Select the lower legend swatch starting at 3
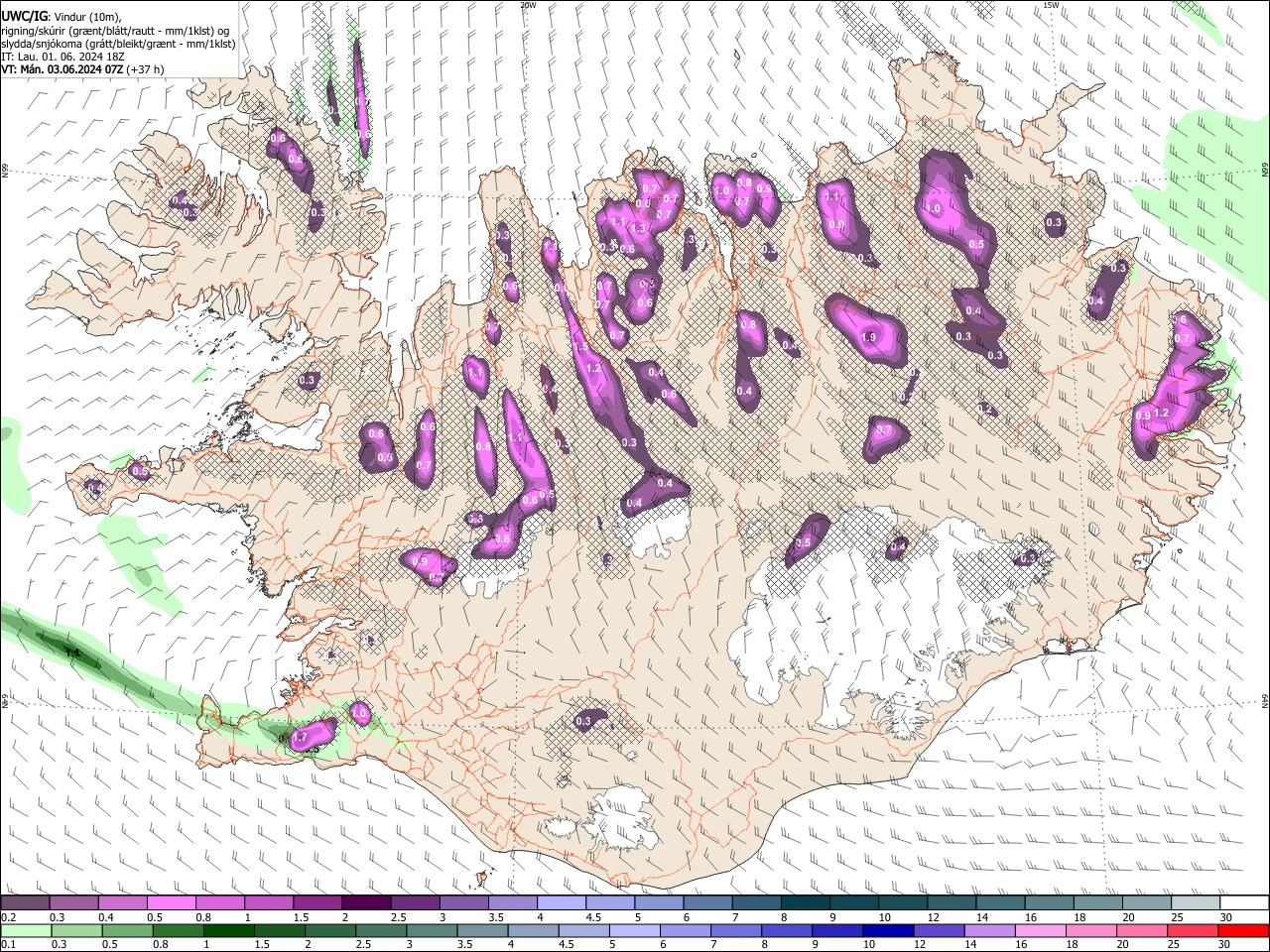This screenshot has width=1270, height=952. click(x=431, y=930)
